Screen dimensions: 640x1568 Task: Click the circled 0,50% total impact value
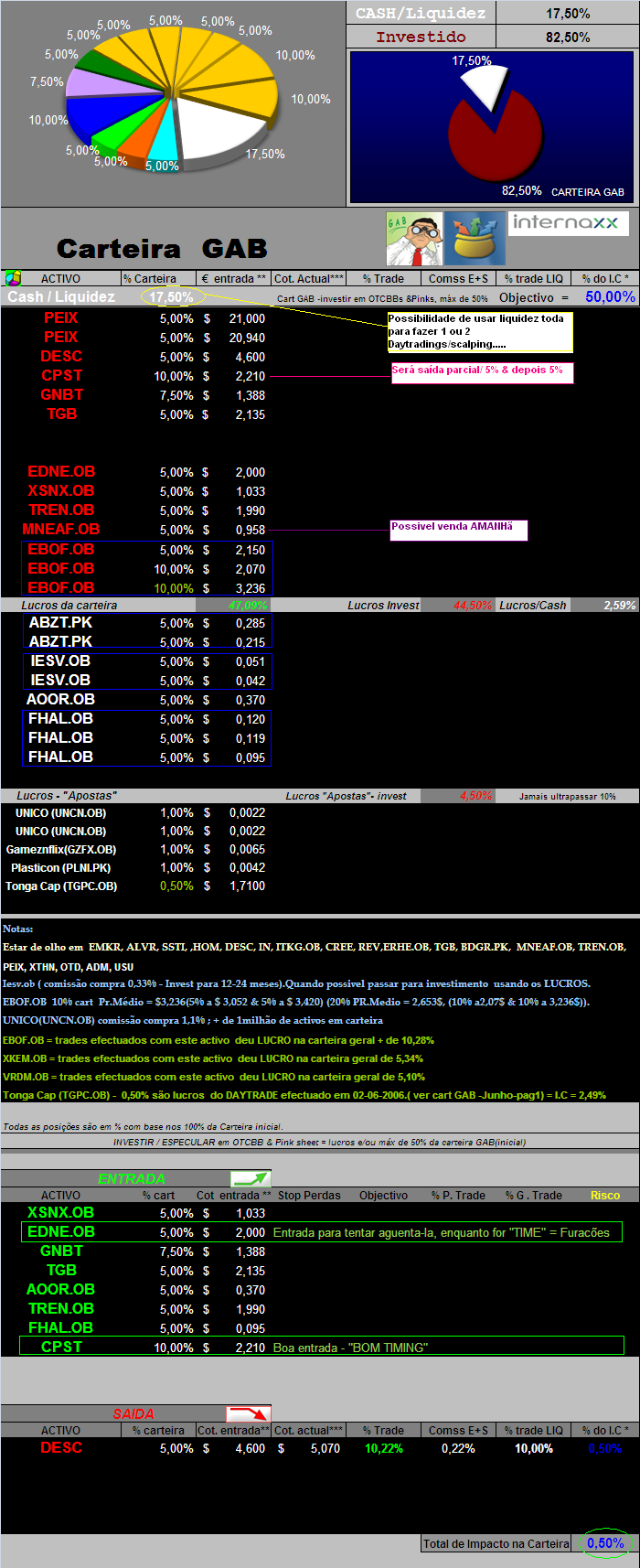pos(605,1542)
